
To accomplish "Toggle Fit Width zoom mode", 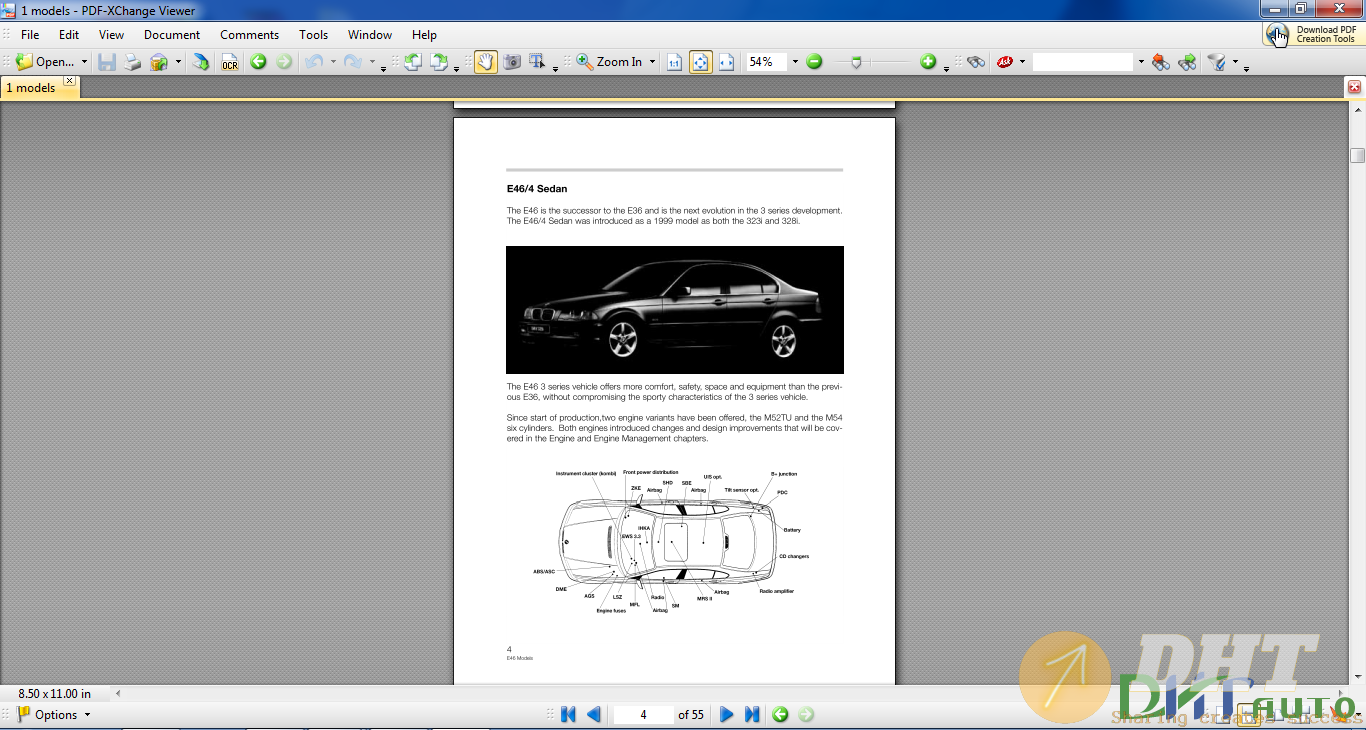I will [726, 62].
